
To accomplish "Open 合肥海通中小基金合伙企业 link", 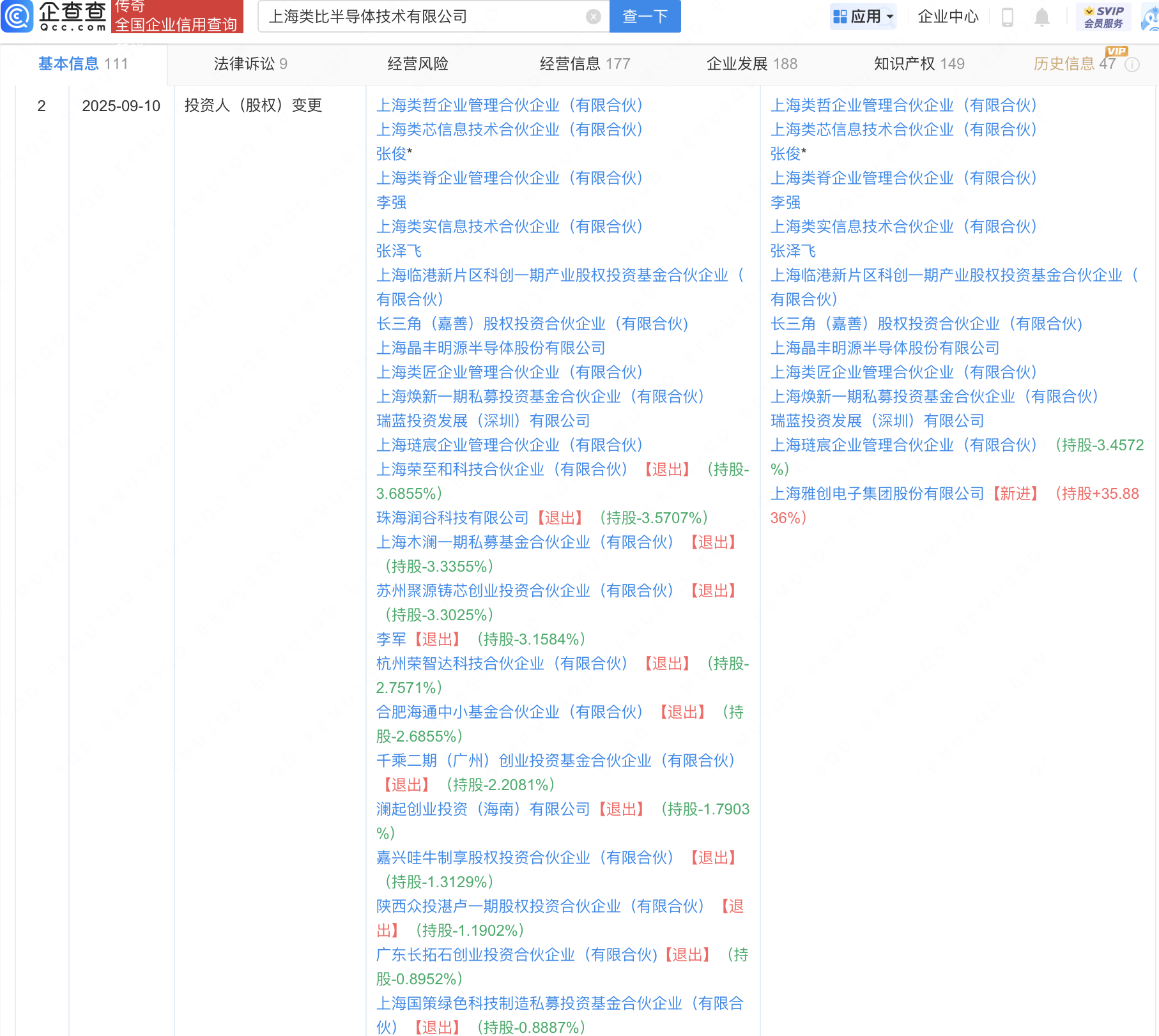I will [509, 712].
